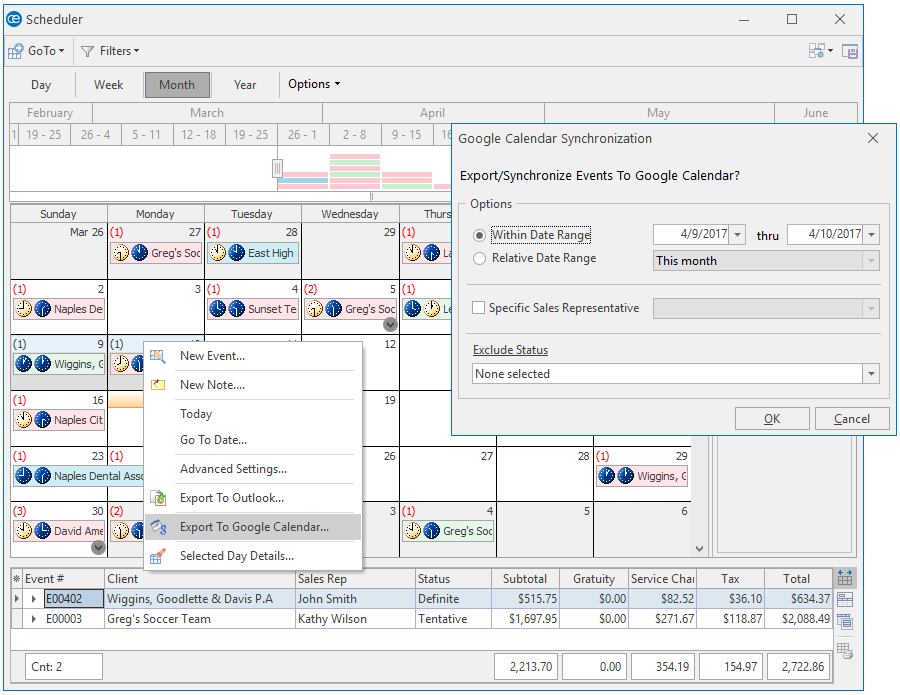Switch to Day view tab
Viewport: 900px width, 695px height.
point(41,85)
